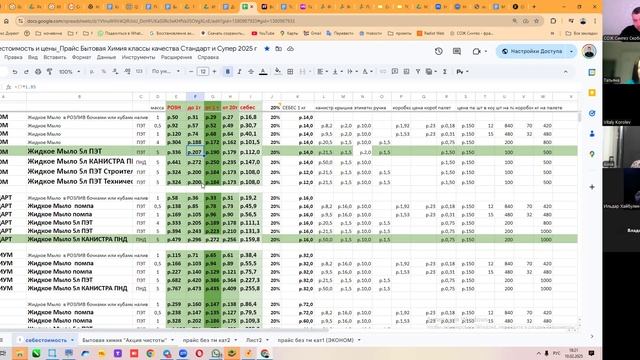Screen dimensions: 640x360
Task: Open the Данные menu
Action: click(106, 58)
